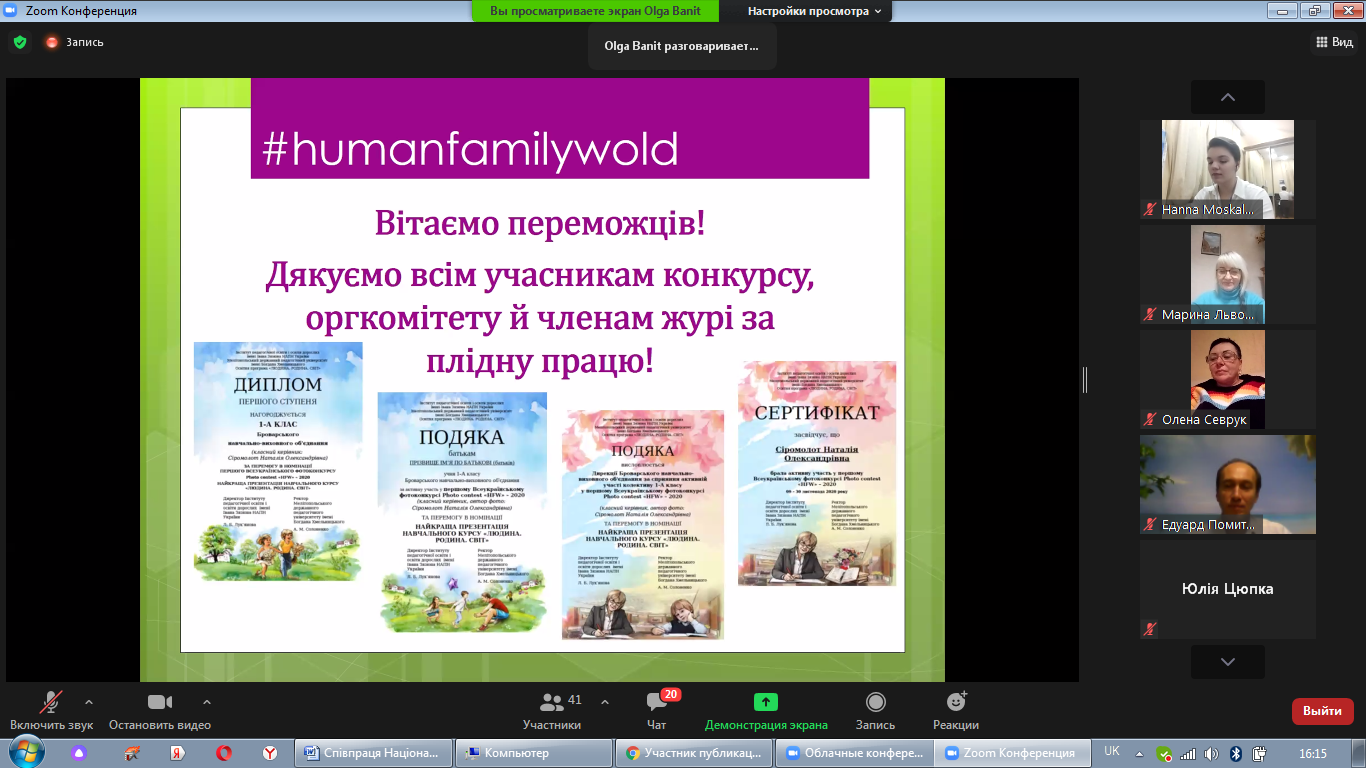Click the Yandex browser taskbar icon
The width and height of the screenshot is (1366, 768).
[270, 753]
